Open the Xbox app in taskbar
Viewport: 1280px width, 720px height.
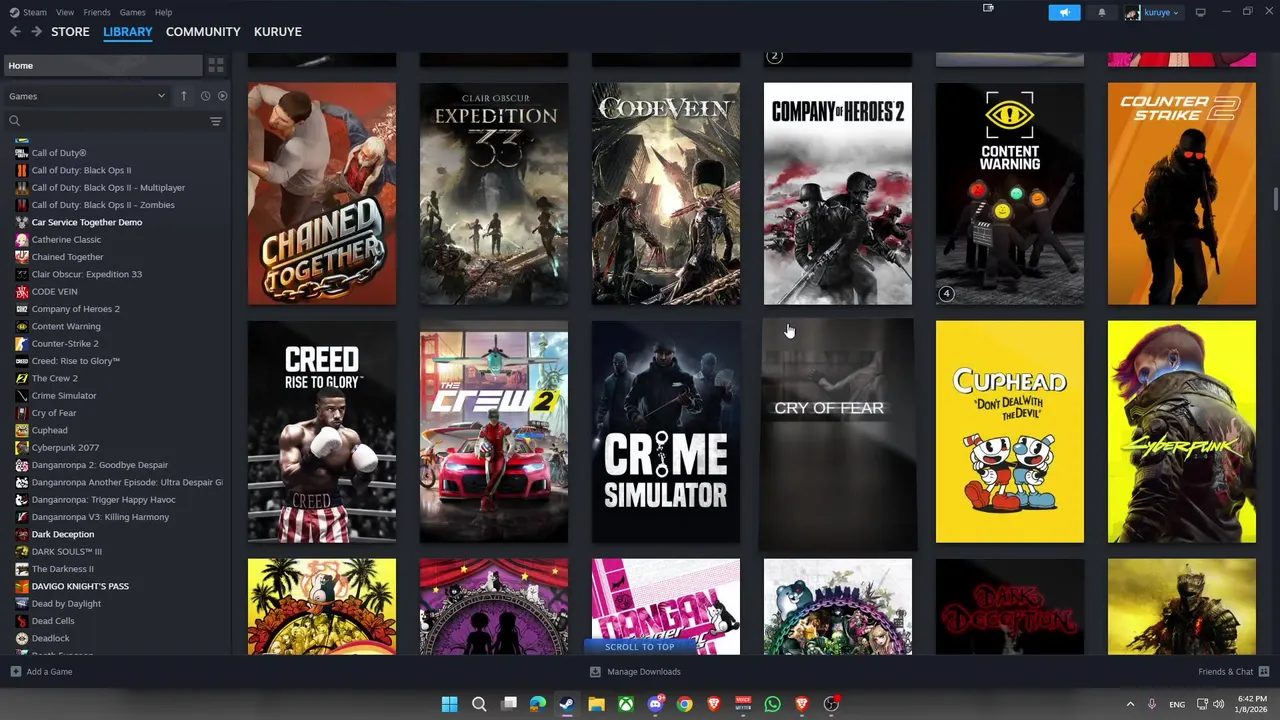tap(625, 704)
